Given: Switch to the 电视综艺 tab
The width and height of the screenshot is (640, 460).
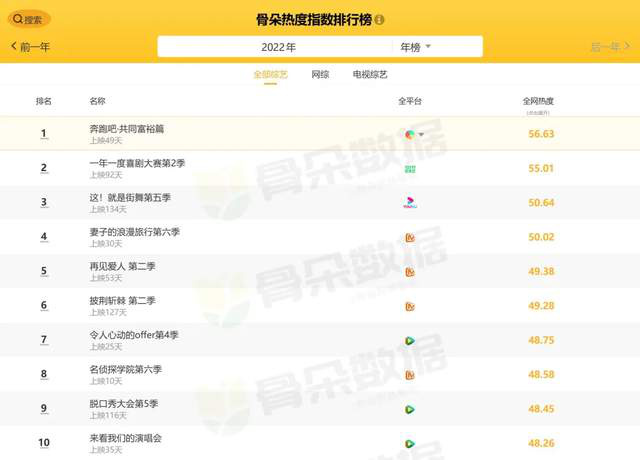Looking at the screenshot, I should pyautogui.click(x=370, y=74).
